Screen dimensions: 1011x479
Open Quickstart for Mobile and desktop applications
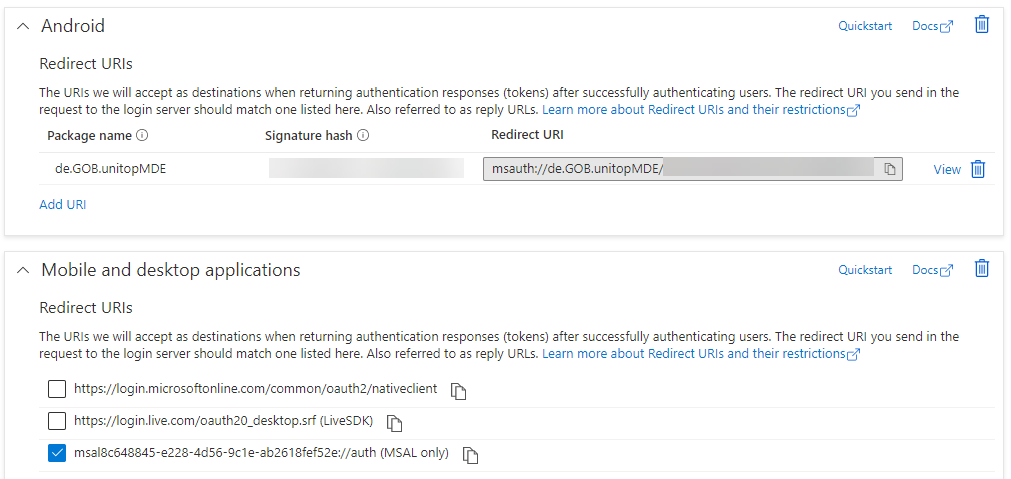[x=865, y=270]
